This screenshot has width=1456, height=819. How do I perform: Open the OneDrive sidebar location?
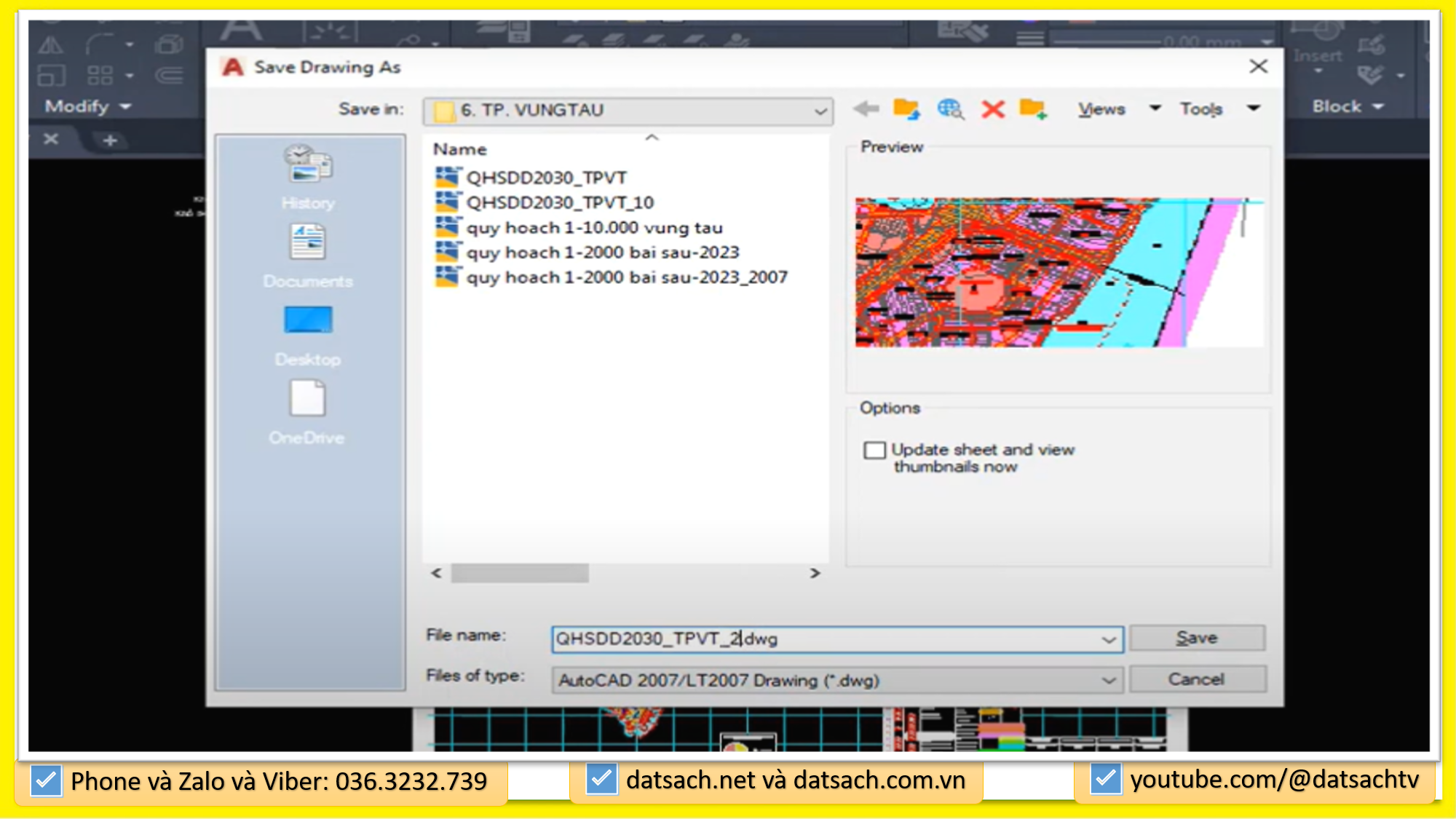[x=307, y=411]
